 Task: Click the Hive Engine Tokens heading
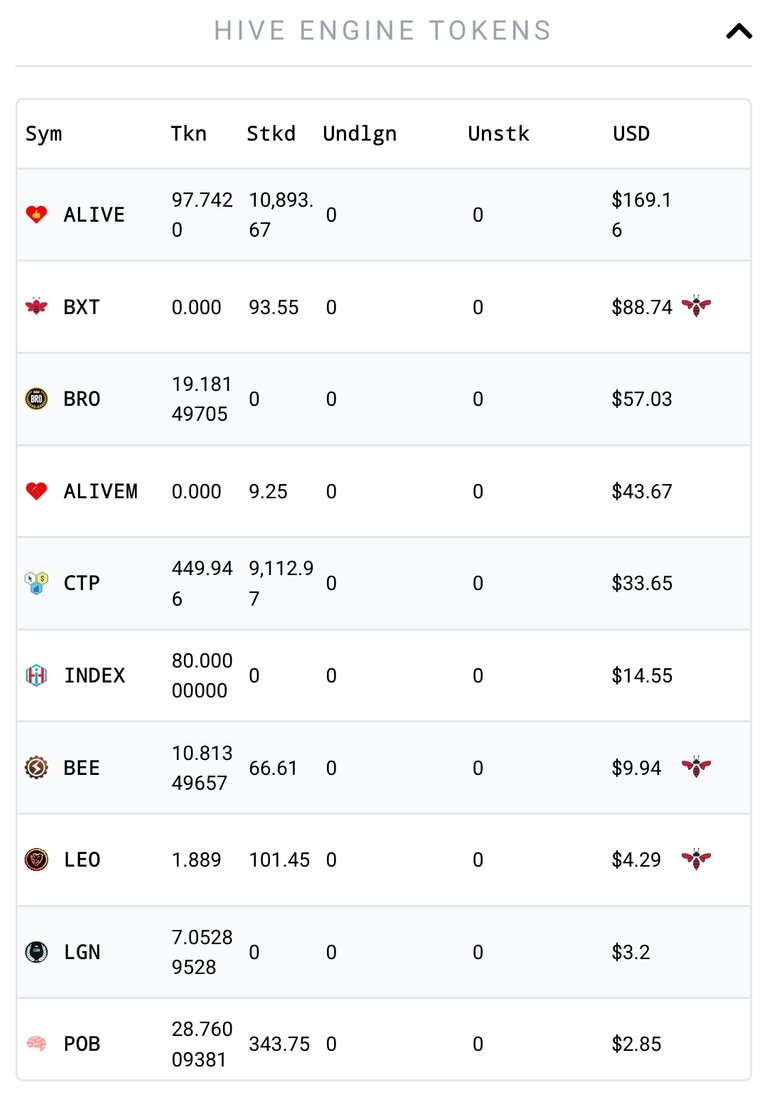pyautogui.click(x=383, y=31)
